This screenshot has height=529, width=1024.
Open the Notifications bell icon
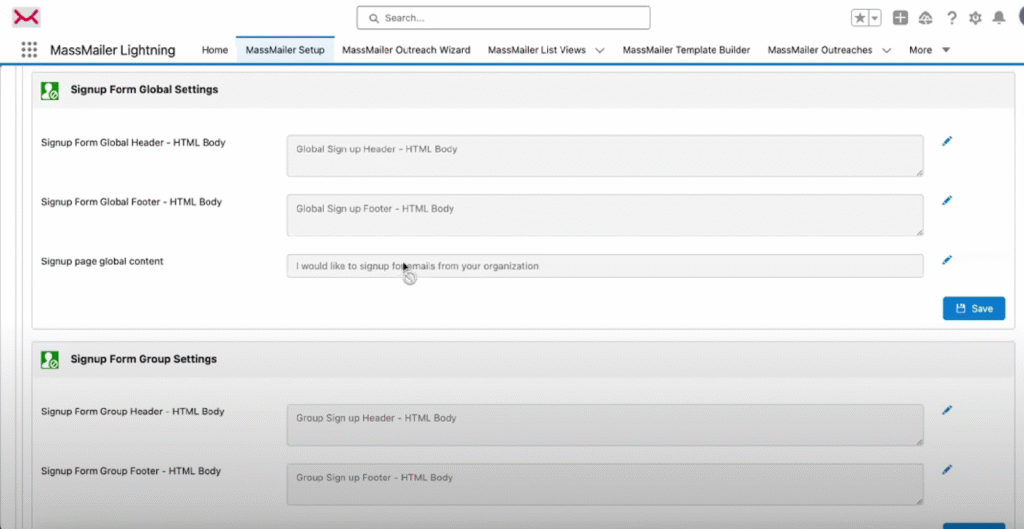pyautogui.click(x=999, y=18)
